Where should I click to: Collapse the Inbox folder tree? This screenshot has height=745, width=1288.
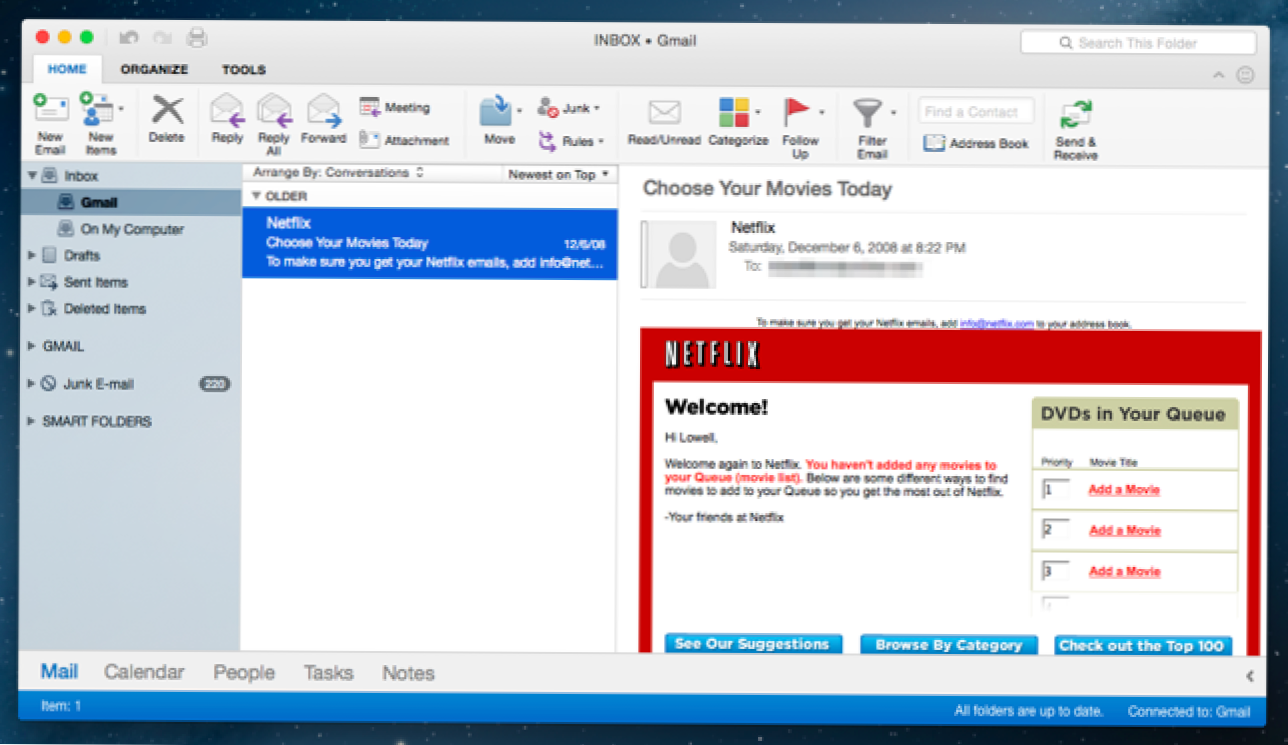click(32, 175)
